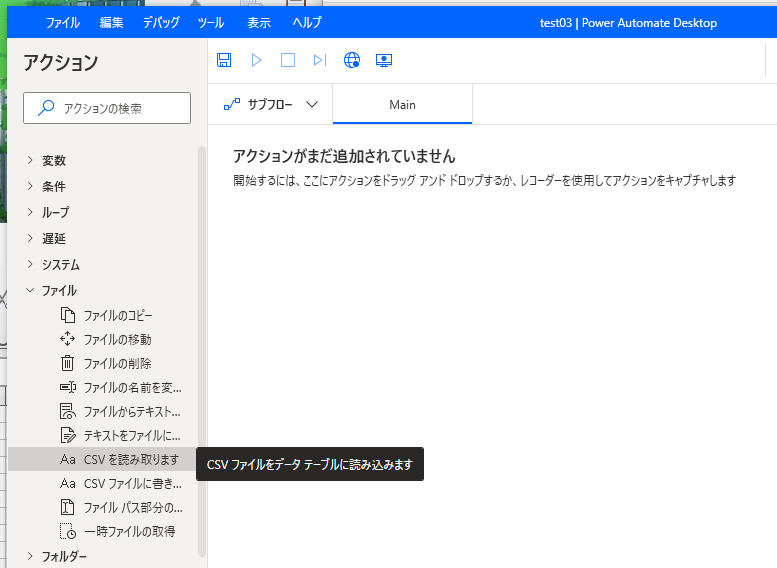Expand the 遅延 action group
Viewport: 777px width, 568px height.
30,238
